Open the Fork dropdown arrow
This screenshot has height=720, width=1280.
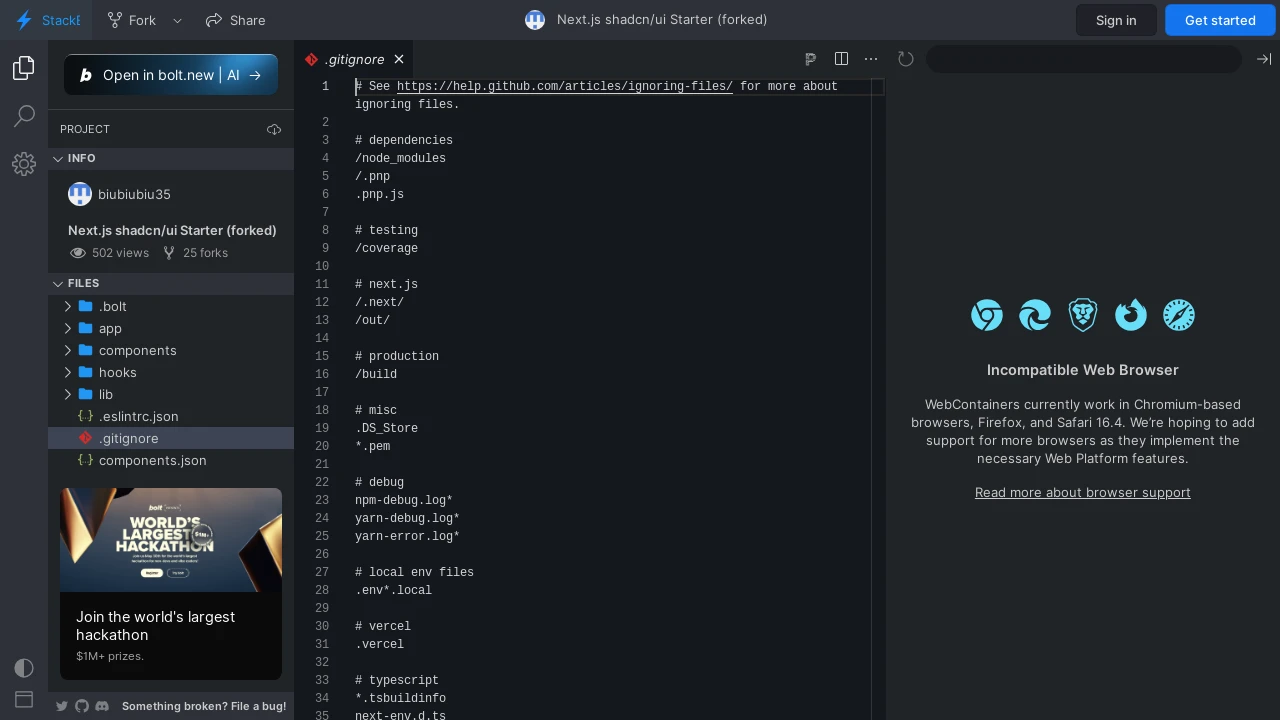177,20
